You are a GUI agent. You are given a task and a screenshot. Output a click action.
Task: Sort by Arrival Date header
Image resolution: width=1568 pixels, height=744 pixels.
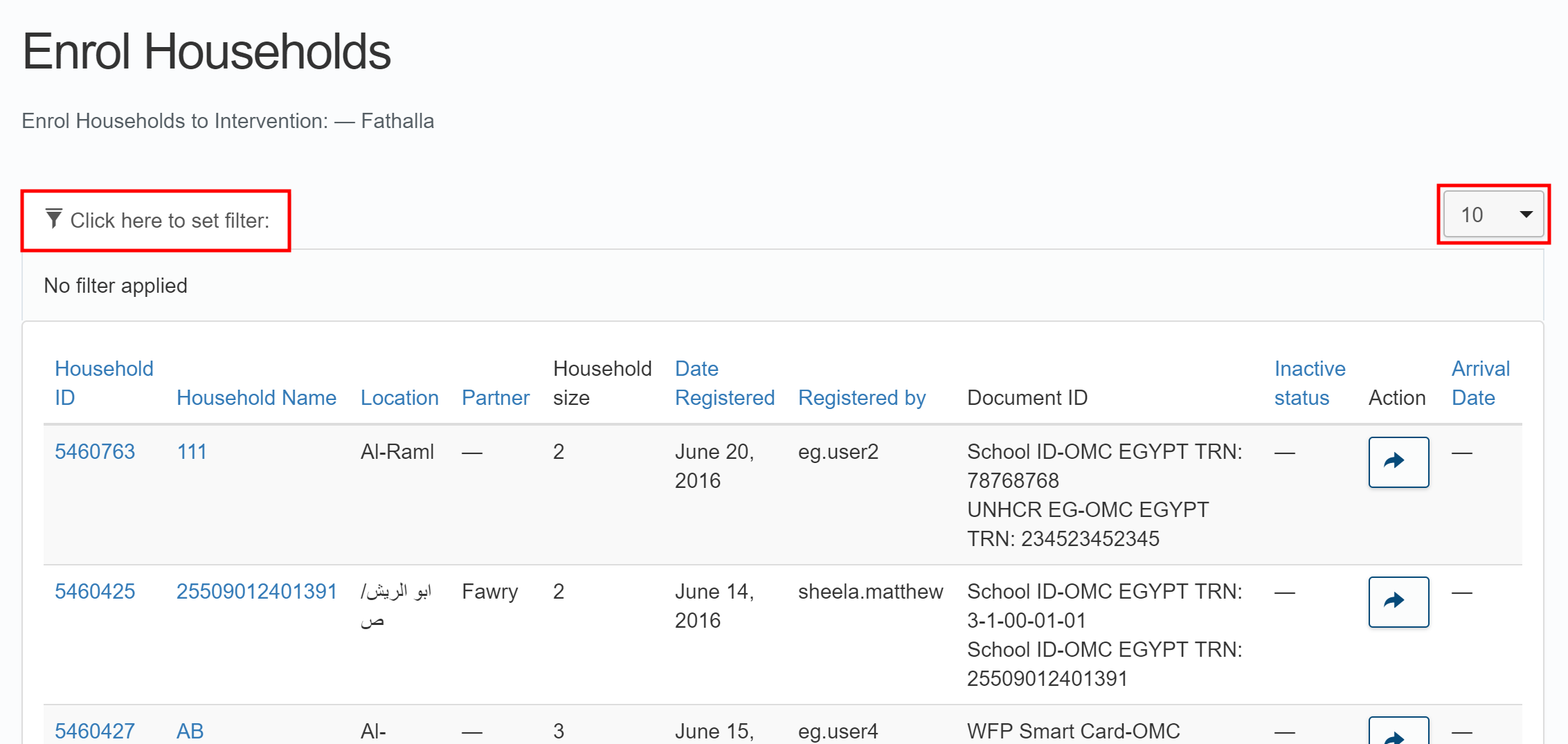click(x=1480, y=383)
